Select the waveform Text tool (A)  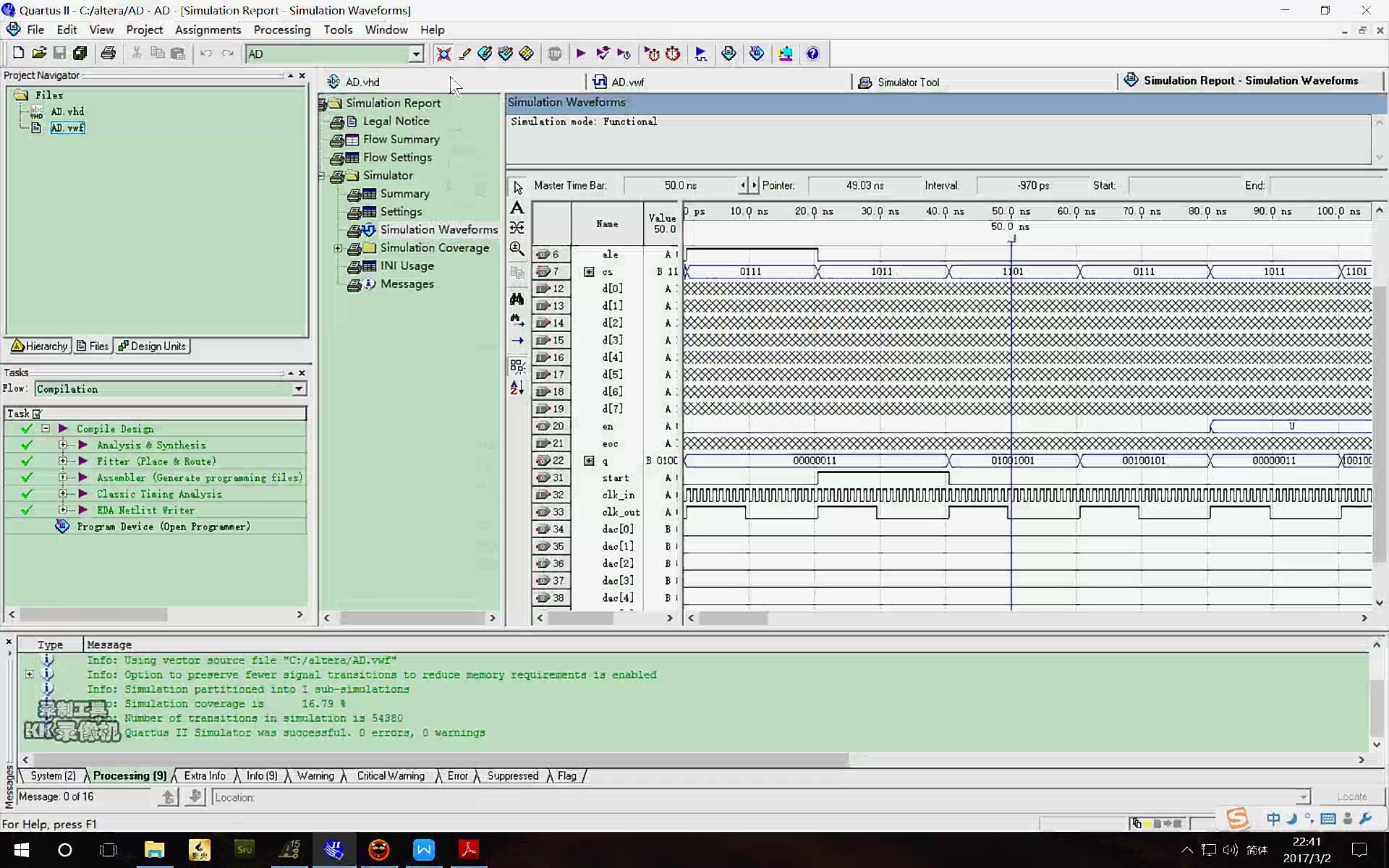pyautogui.click(x=517, y=208)
